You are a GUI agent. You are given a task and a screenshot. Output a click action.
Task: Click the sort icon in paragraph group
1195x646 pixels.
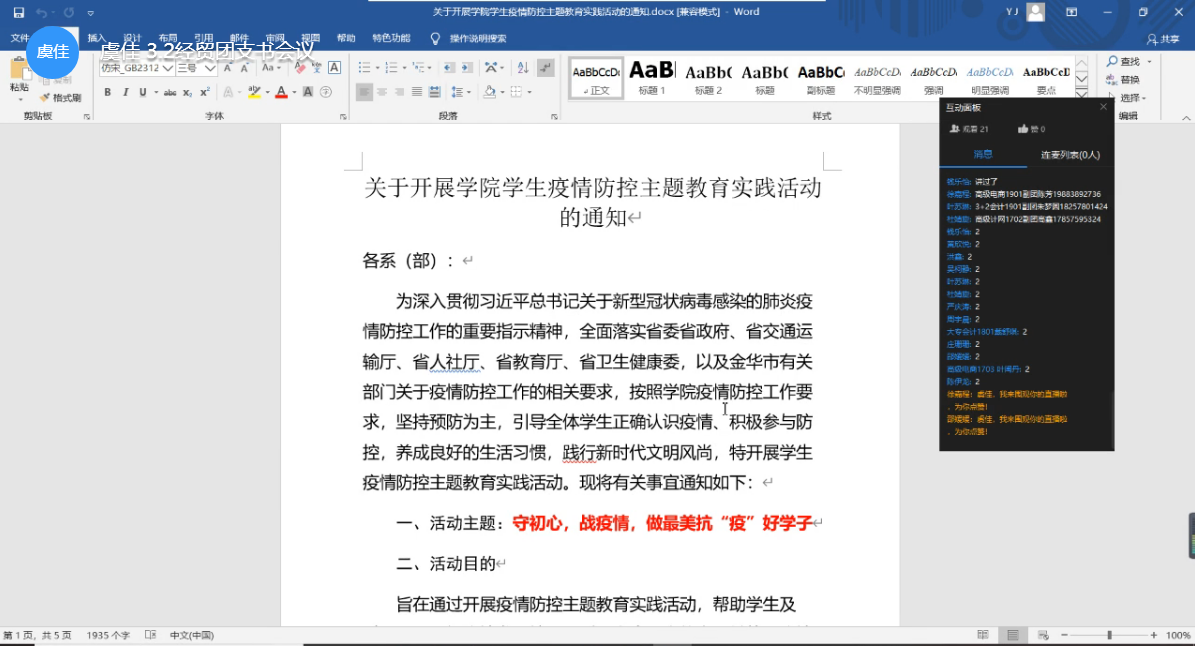coord(521,68)
